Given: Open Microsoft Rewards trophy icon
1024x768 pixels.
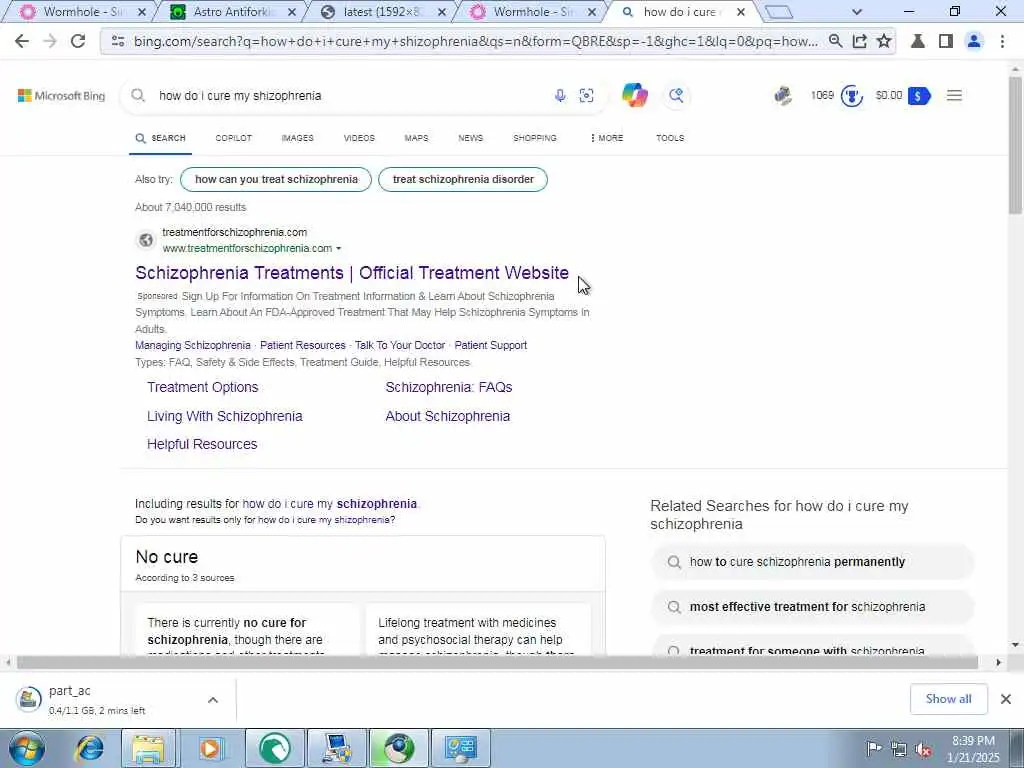Looking at the screenshot, I should click(852, 96).
